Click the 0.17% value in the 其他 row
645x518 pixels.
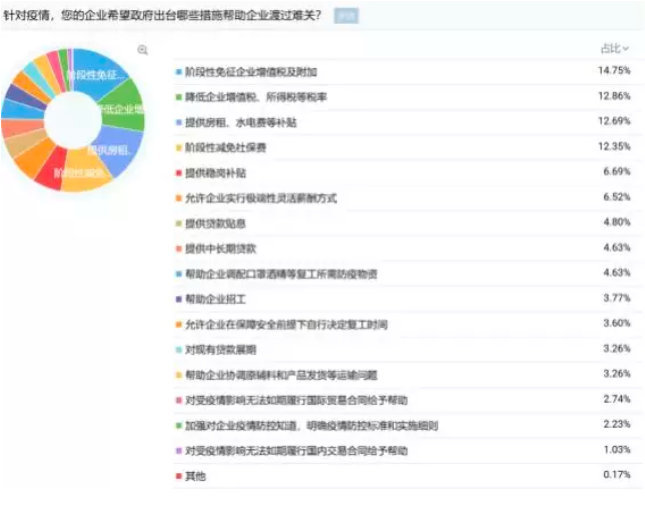pyautogui.click(x=617, y=475)
